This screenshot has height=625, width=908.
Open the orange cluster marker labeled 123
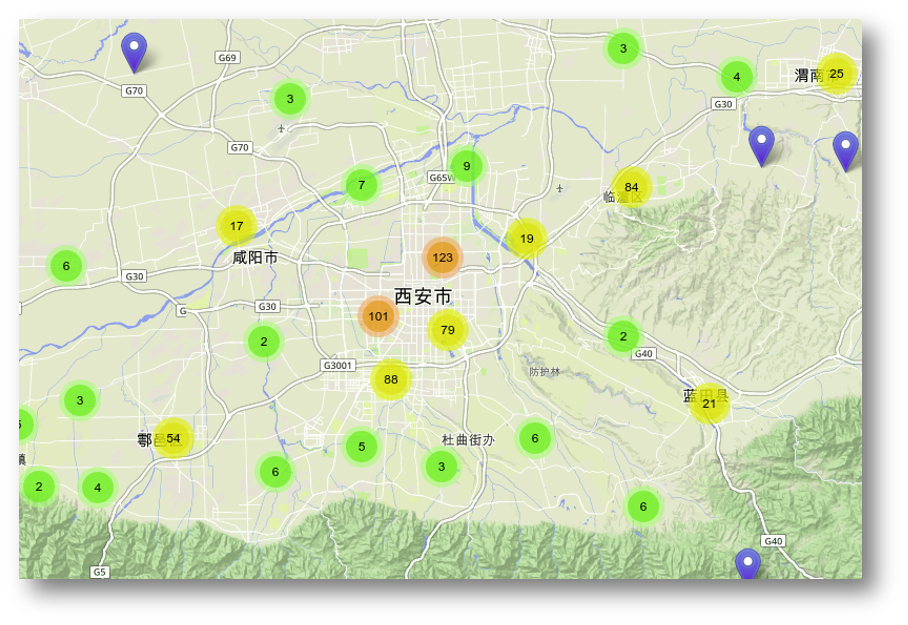coord(442,258)
